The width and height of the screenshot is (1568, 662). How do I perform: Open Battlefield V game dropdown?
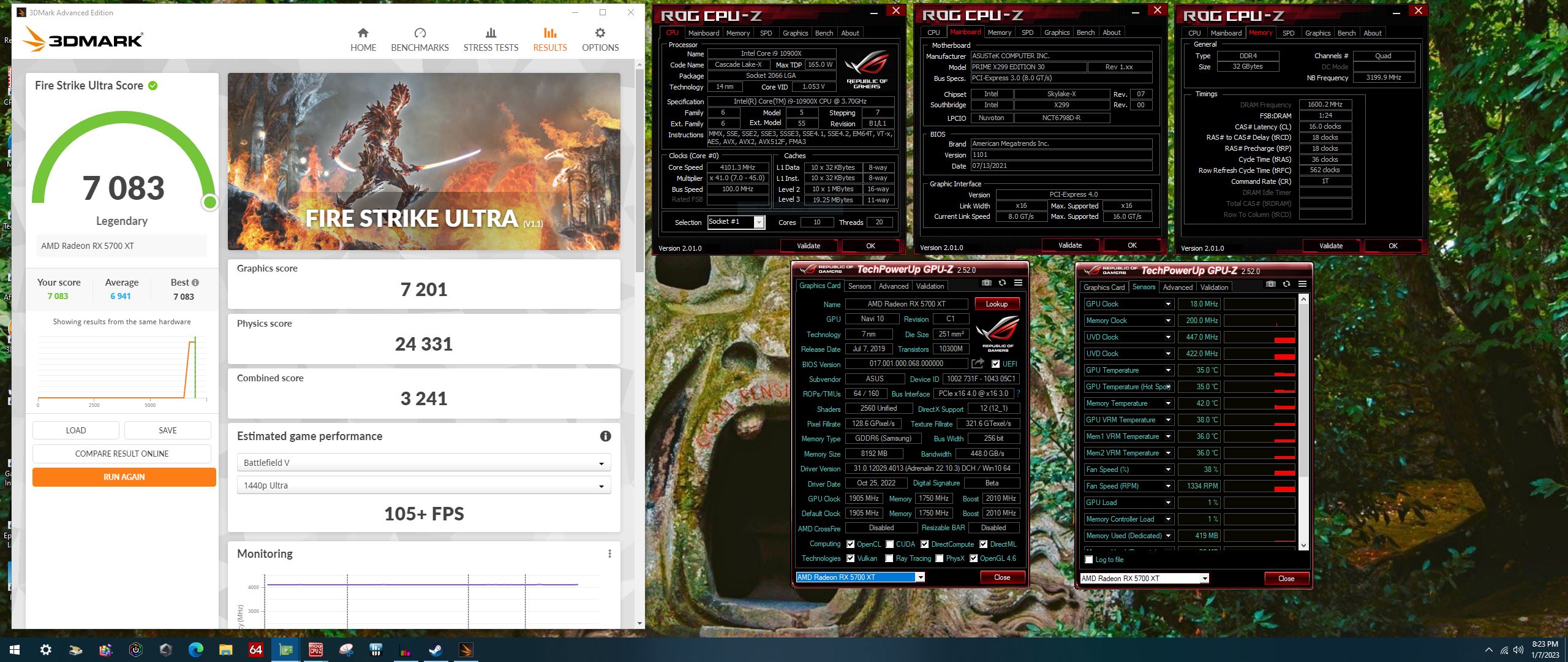point(423,463)
